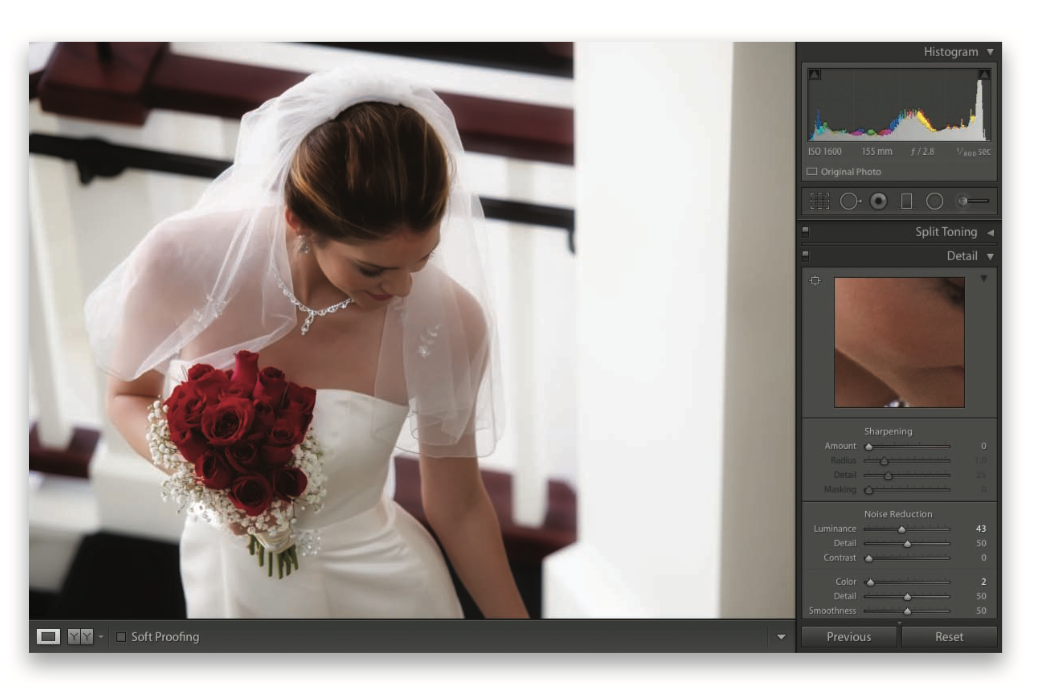
Task: Select the Crop Overlay tool
Action: click(x=820, y=202)
